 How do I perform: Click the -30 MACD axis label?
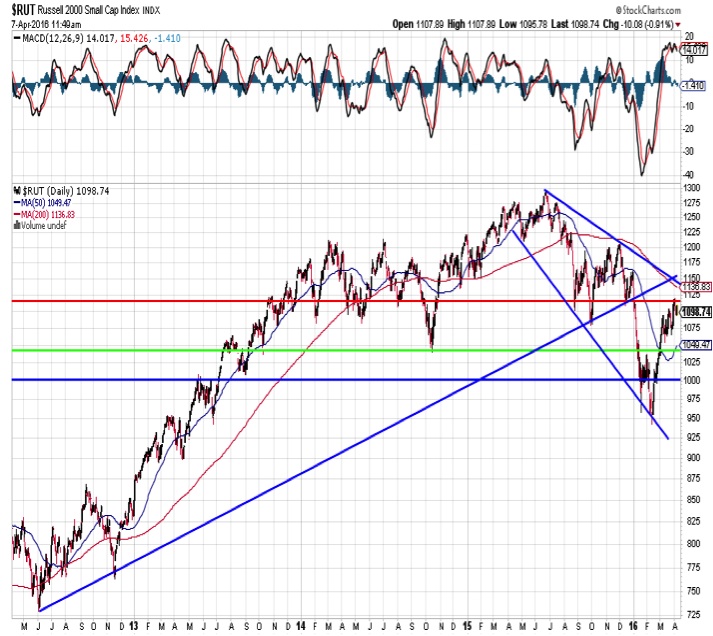(x=688, y=151)
